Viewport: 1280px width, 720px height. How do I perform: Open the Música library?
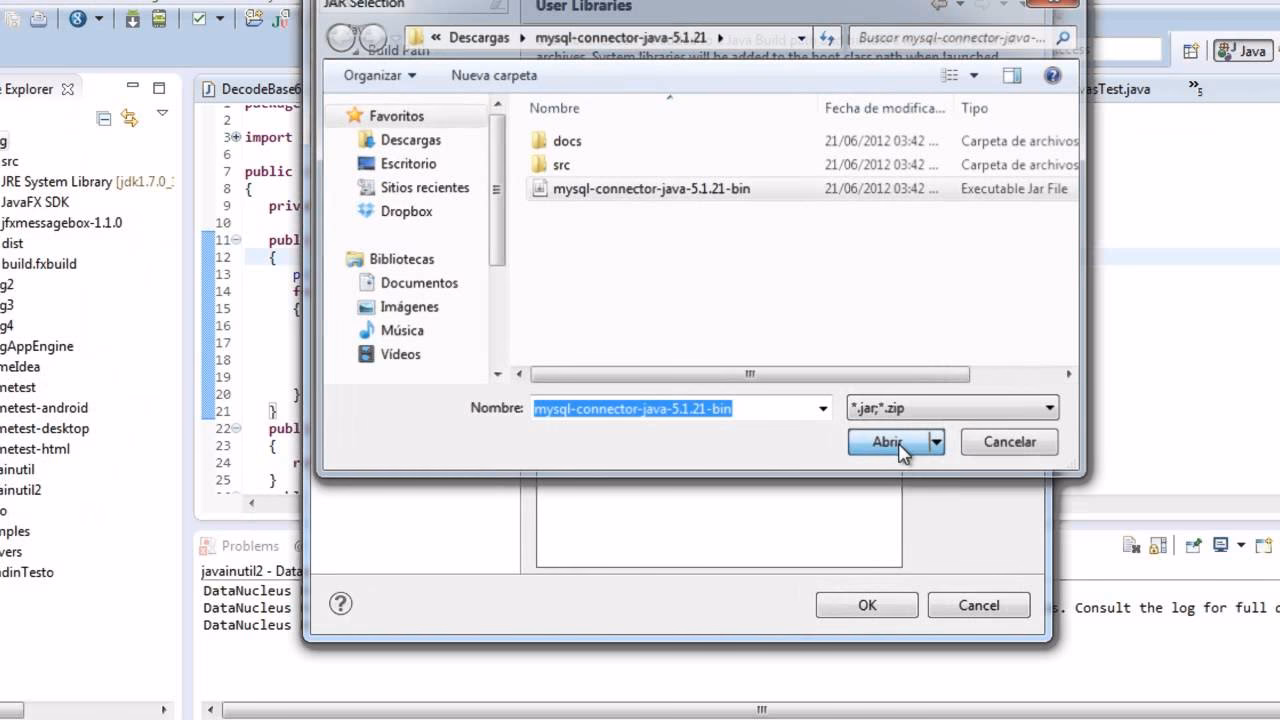[401, 330]
